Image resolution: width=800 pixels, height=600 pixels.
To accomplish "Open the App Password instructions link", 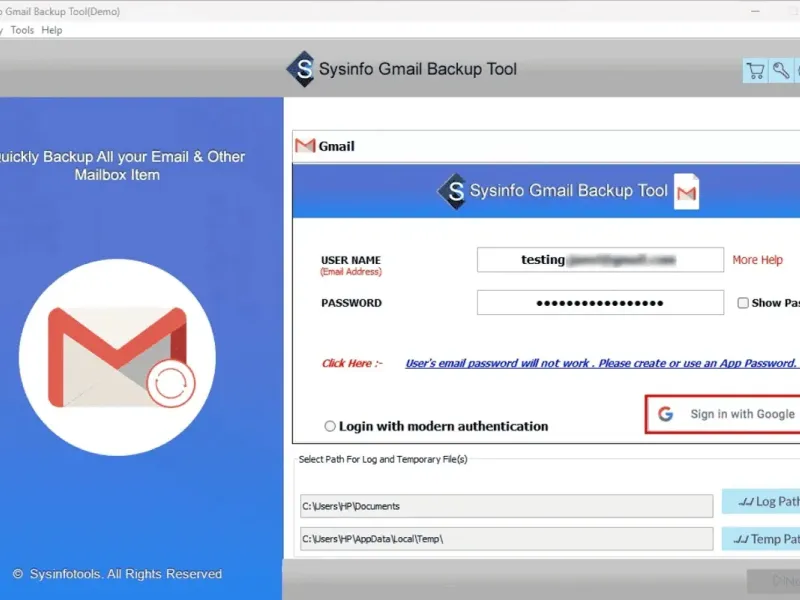I will click(601, 363).
